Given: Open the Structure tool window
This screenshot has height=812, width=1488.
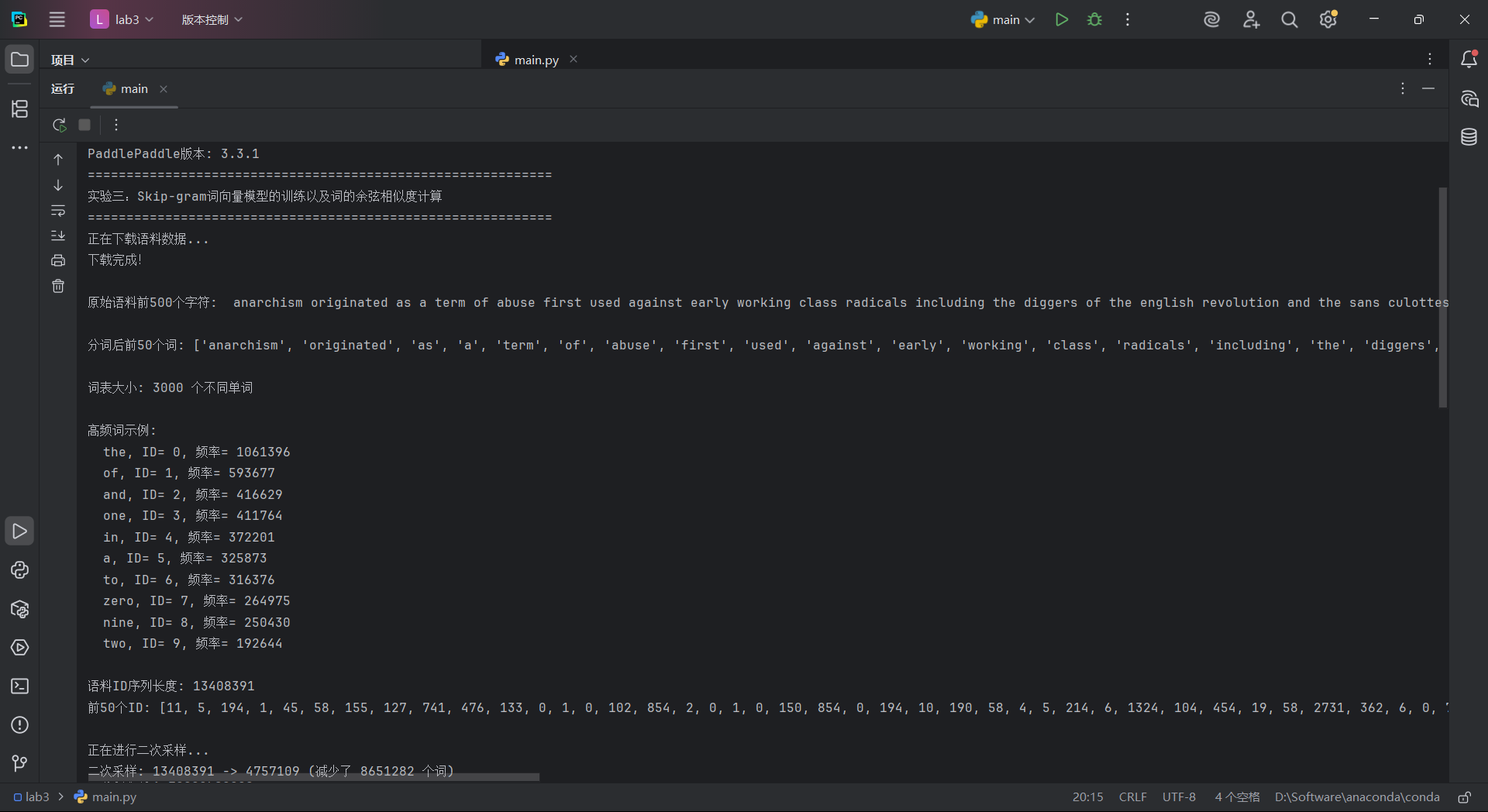Looking at the screenshot, I should pos(19,108).
